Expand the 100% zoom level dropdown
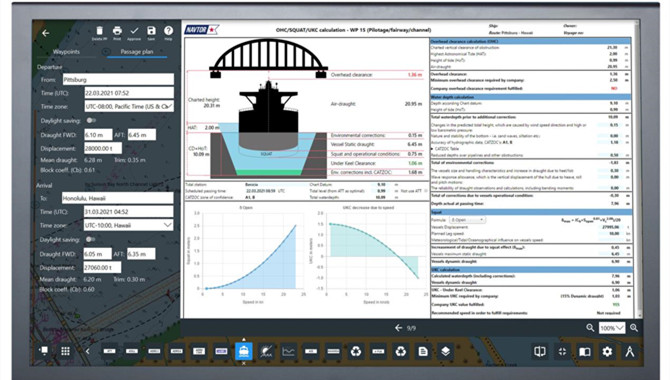 (611, 328)
